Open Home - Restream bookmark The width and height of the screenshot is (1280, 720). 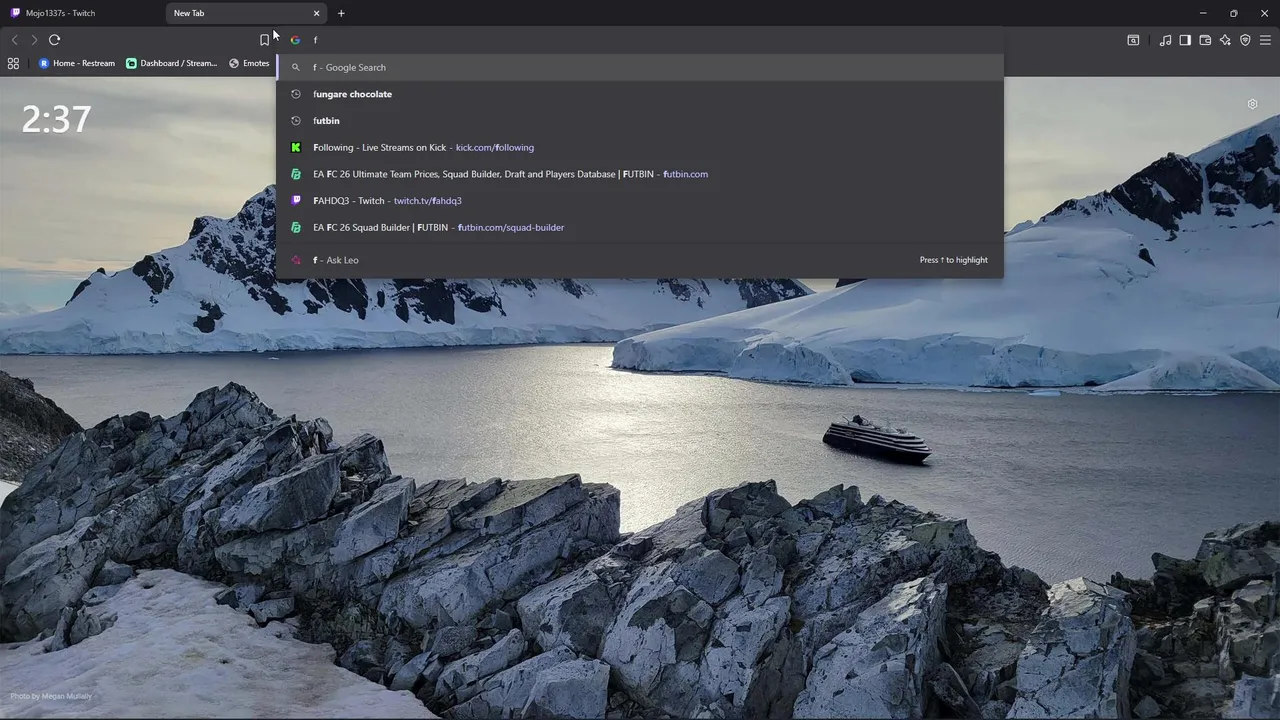click(x=77, y=63)
